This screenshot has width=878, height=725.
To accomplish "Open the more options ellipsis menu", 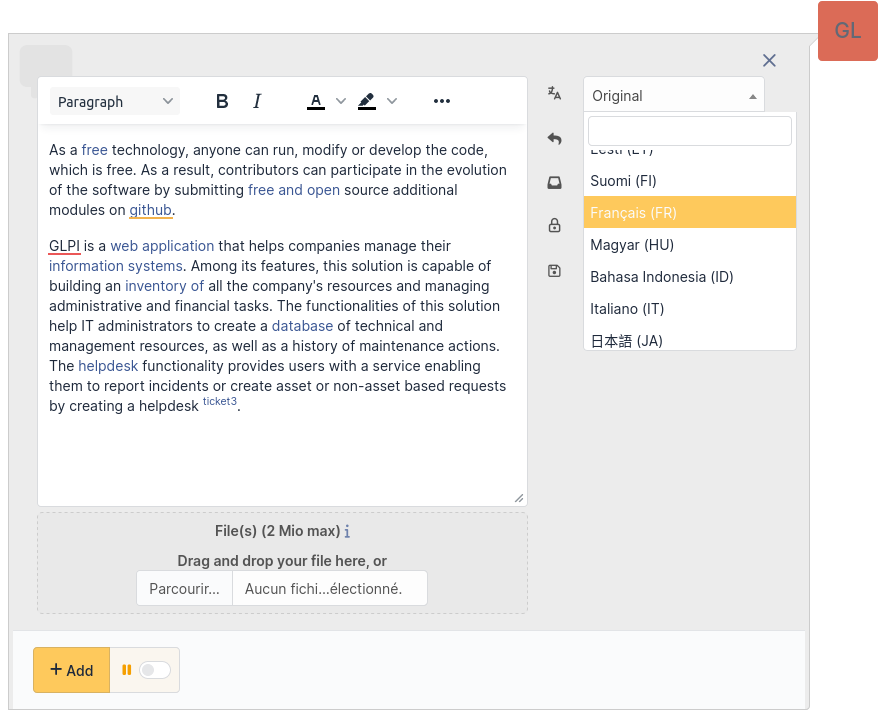I will coord(442,101).
